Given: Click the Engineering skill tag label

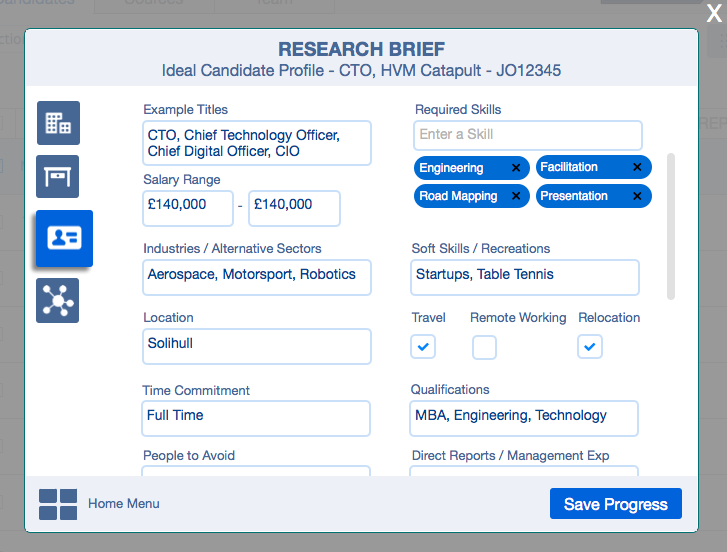Looking at the screenshot, I should coord(451,168).
